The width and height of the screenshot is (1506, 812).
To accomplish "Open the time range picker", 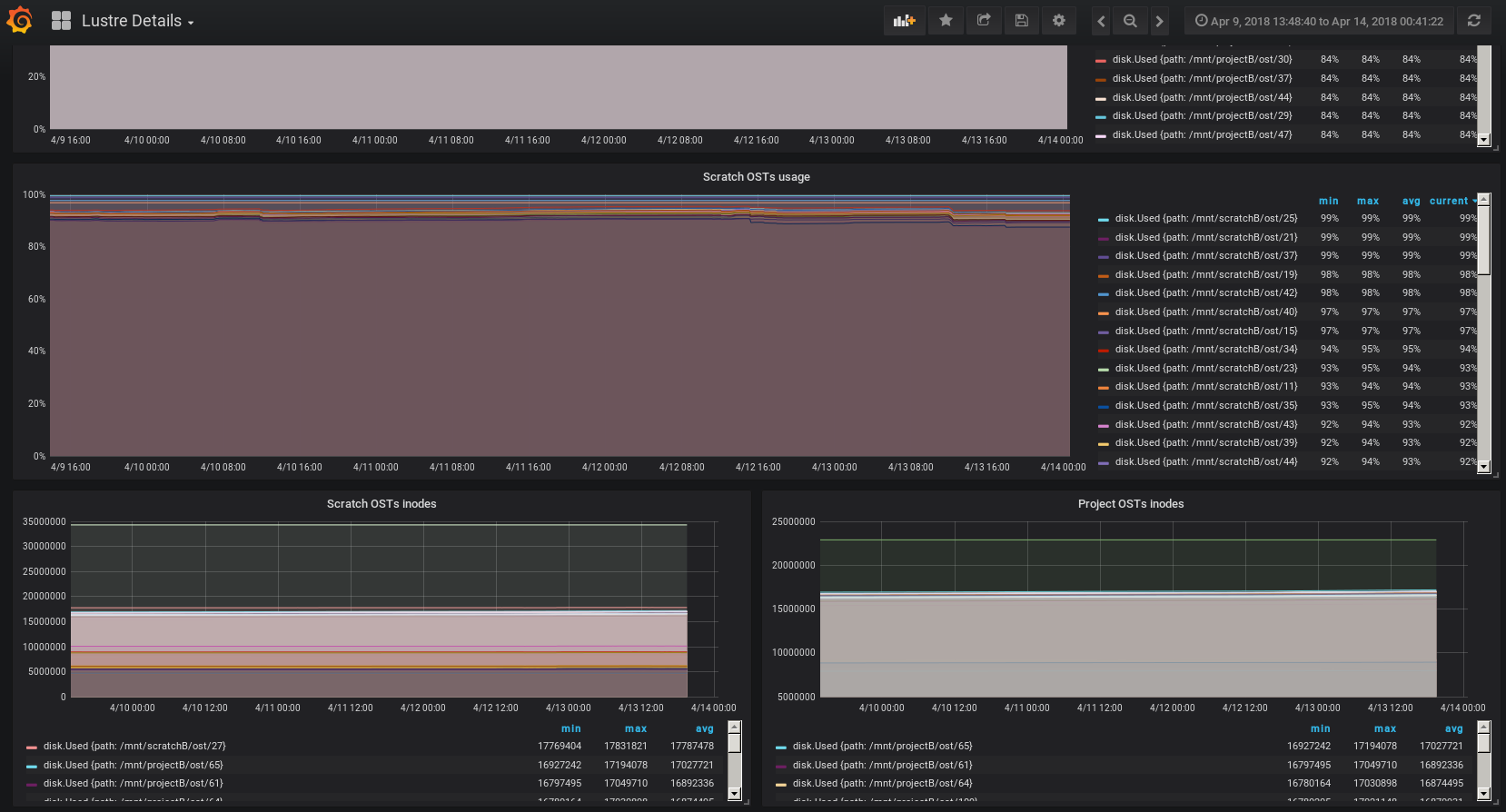I will pos(1319,21).
